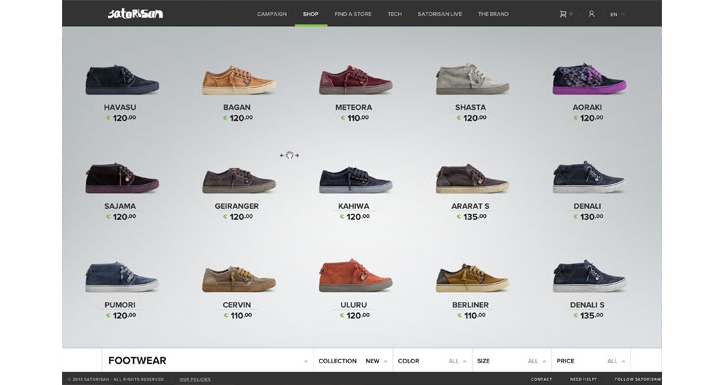
Task: Open The Brand page
Action: point(493,14)
